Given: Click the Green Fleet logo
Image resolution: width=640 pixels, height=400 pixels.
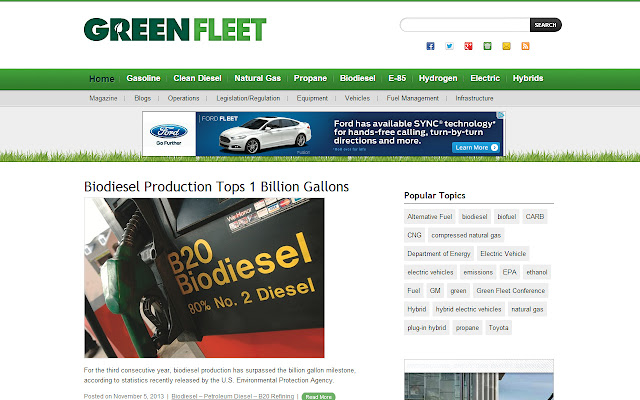Looking at the screenshot, I should [x=175, y=30].
